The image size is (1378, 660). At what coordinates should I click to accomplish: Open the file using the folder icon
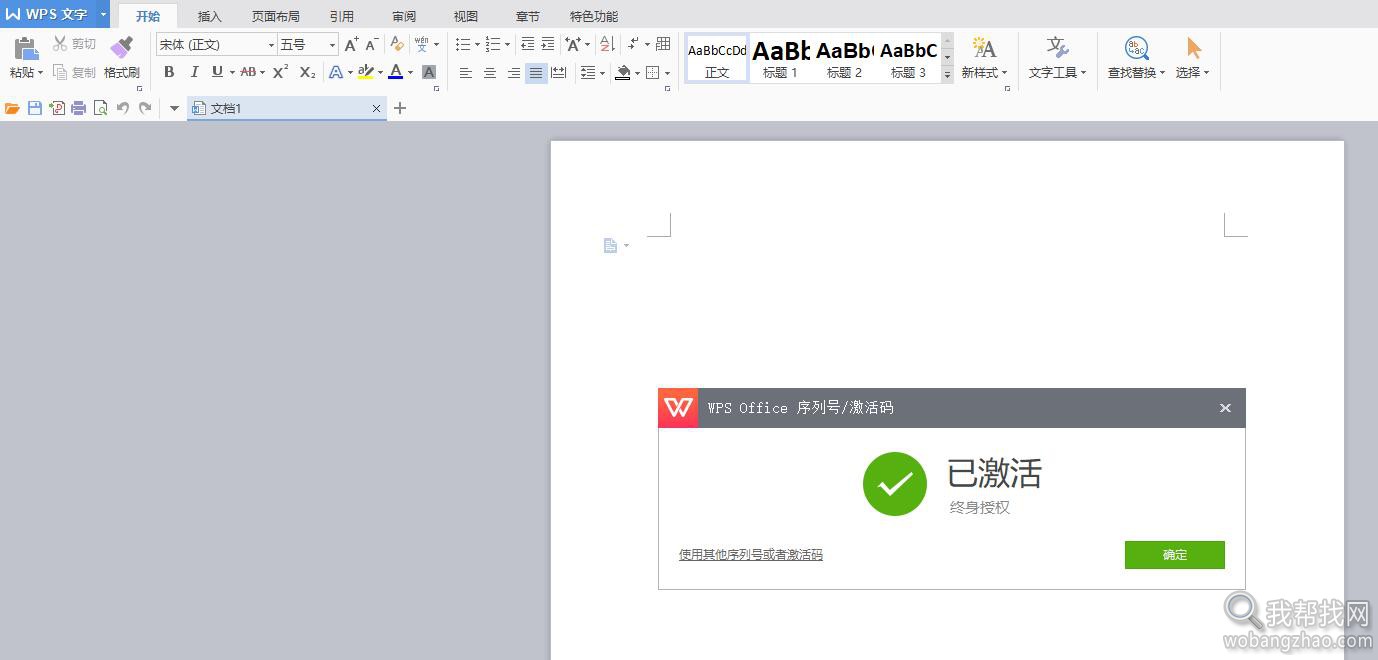coord(12,108)
